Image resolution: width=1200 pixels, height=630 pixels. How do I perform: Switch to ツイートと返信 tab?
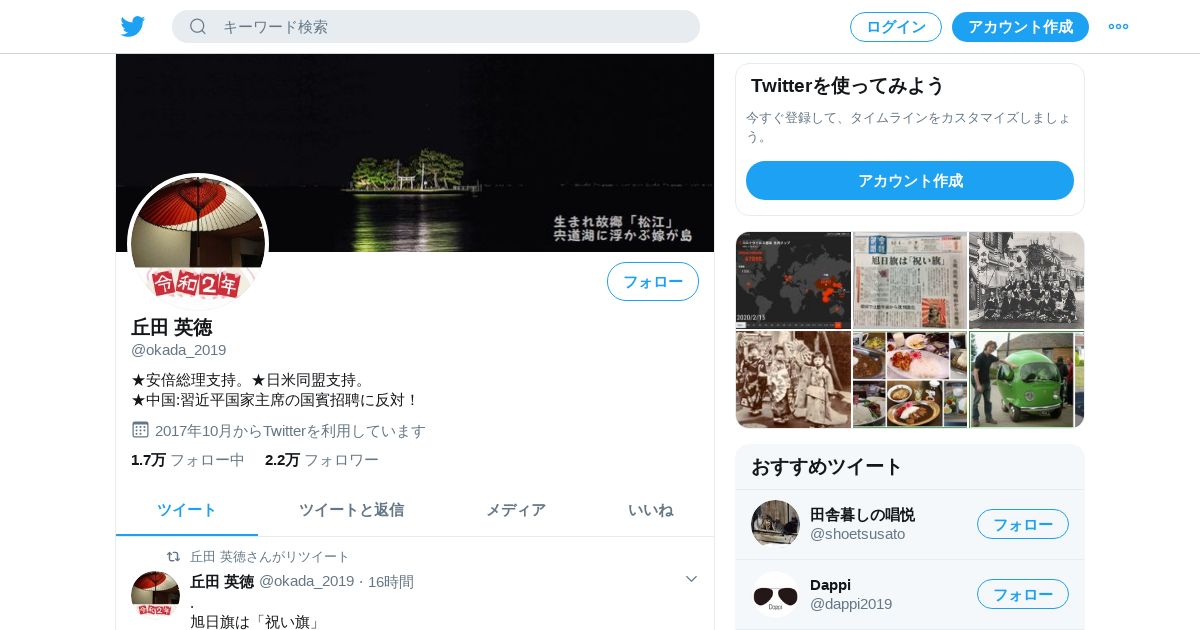351,510
